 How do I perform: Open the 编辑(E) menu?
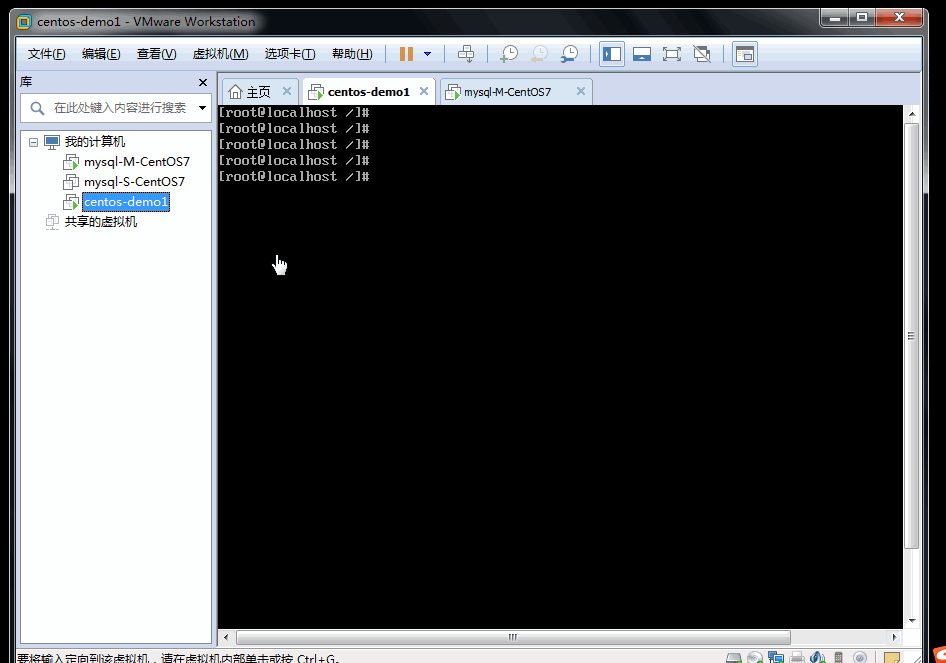101,54
